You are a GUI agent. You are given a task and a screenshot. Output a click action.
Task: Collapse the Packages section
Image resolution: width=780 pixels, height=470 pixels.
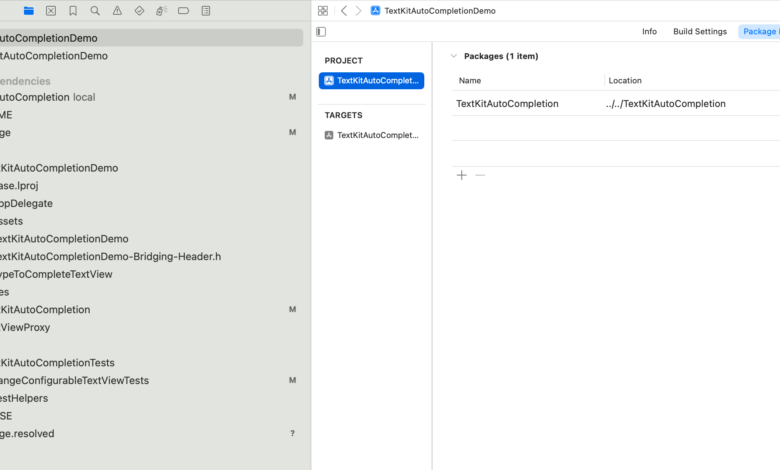[454, 57]
